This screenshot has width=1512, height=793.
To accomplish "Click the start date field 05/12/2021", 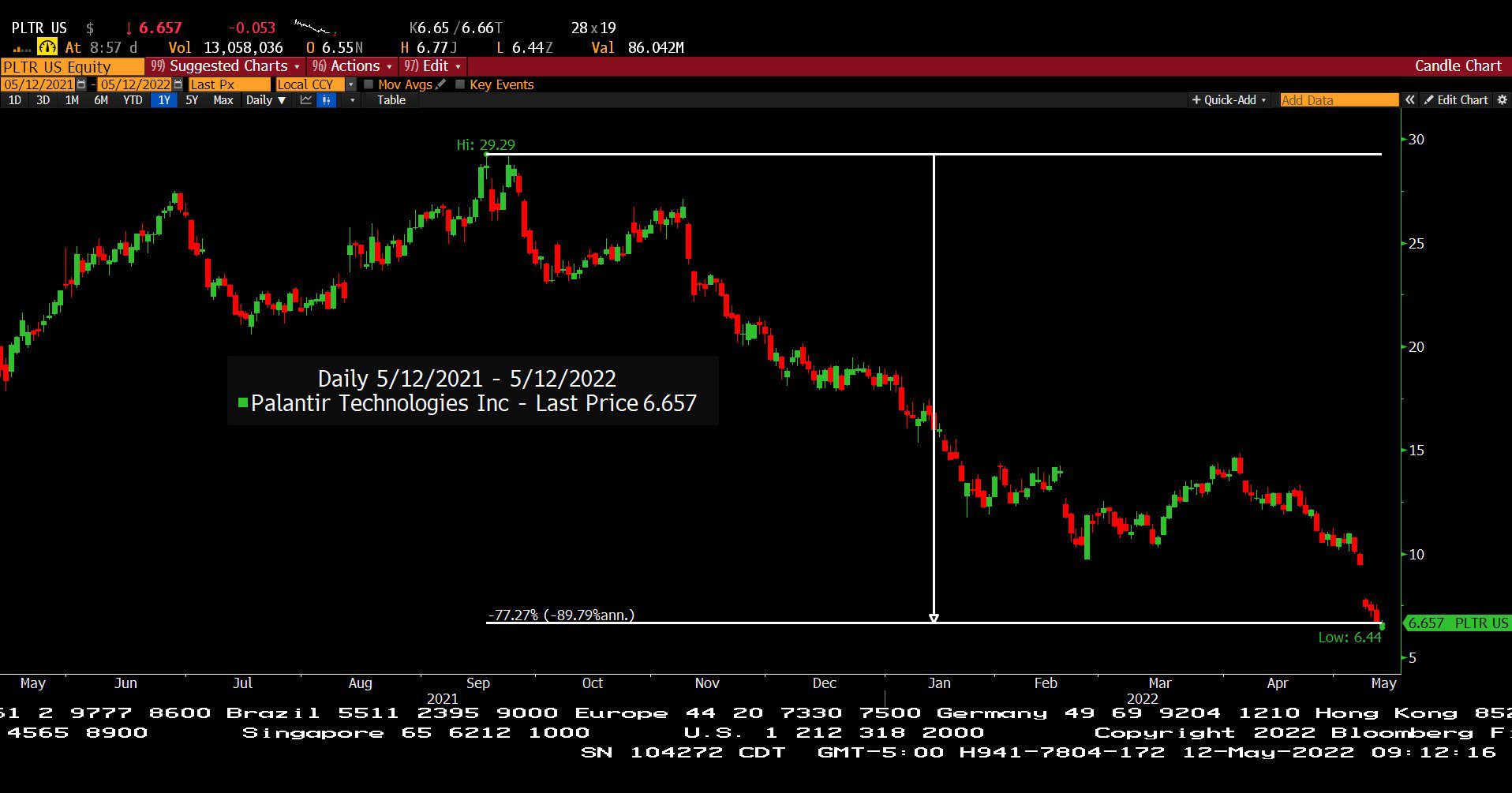I will point(39,84).
